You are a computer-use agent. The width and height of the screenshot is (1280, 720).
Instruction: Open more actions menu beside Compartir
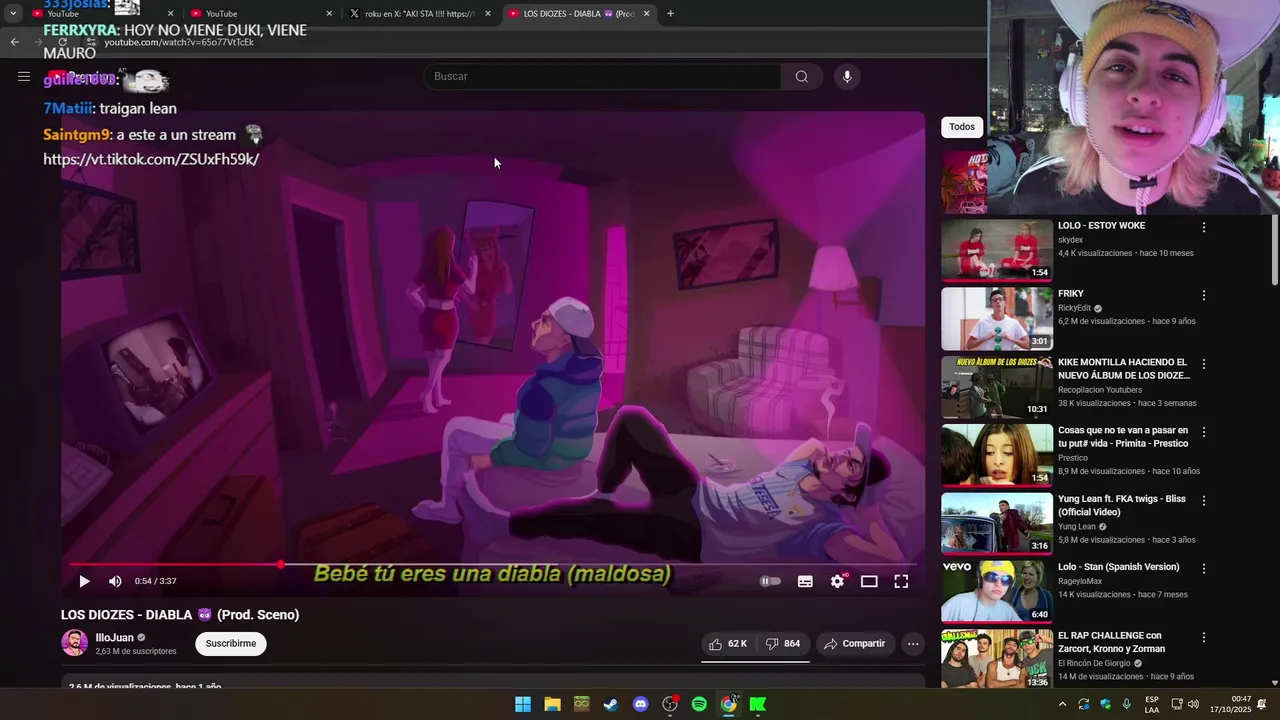click(x=913, y=644)
